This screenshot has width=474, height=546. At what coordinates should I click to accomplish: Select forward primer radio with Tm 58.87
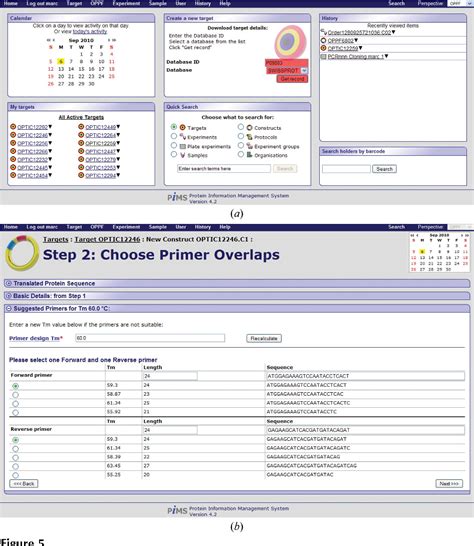point(15,395)
